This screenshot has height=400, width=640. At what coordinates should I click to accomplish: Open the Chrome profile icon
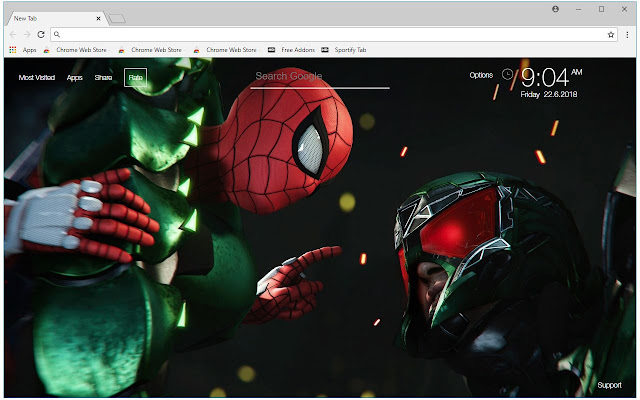(x=556, y=9)
